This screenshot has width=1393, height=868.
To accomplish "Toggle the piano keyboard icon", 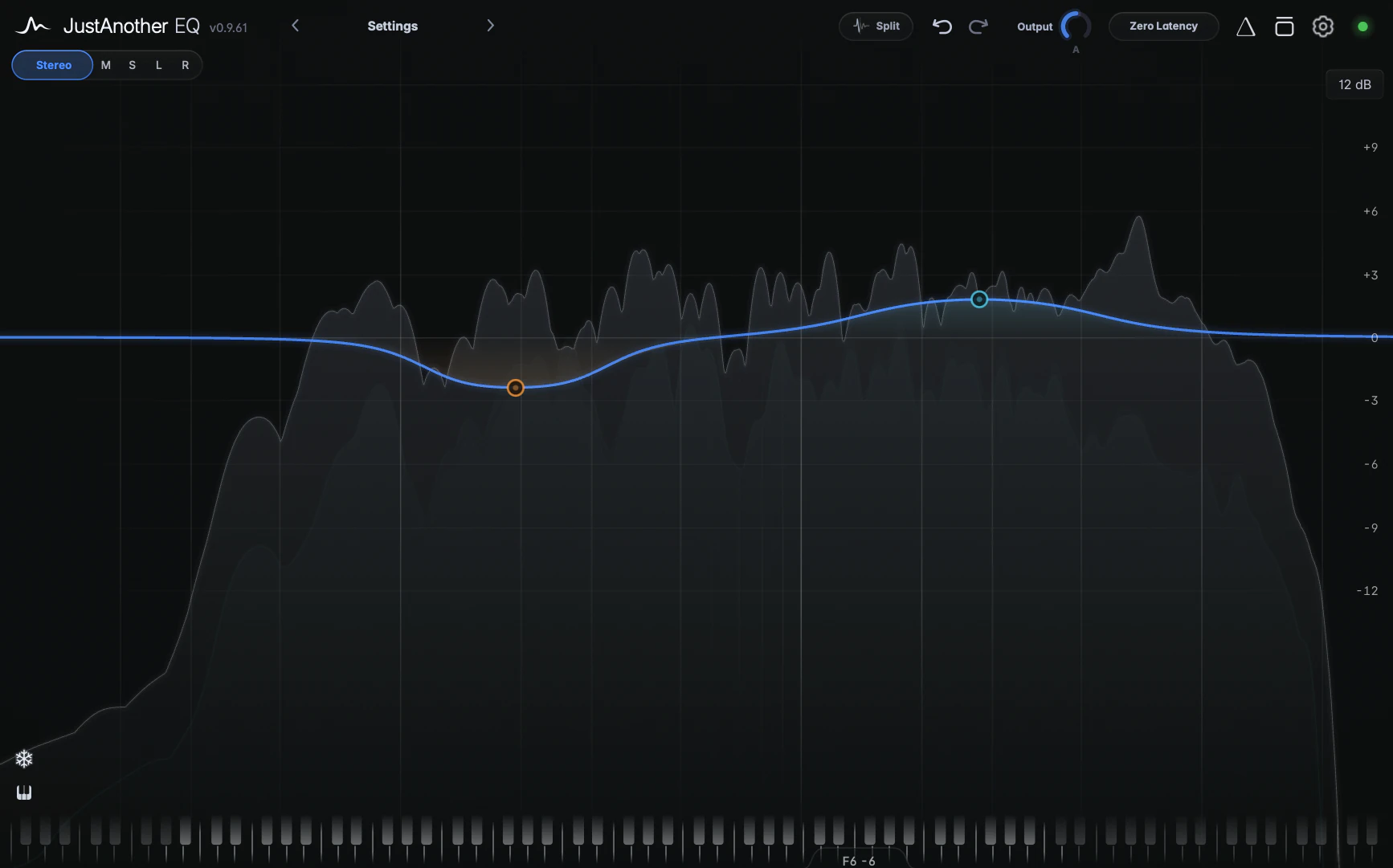I will coord(24,793).
